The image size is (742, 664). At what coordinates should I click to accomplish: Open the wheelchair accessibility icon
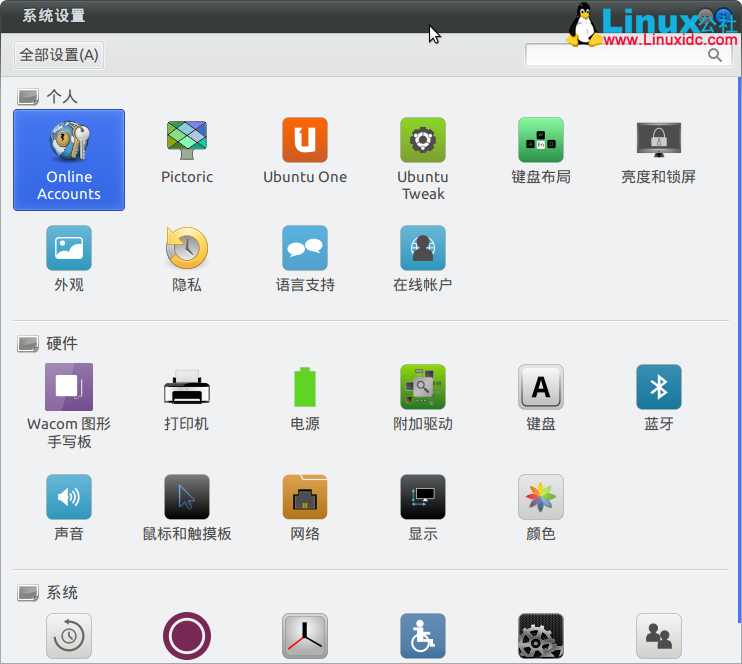click(423, 636)
